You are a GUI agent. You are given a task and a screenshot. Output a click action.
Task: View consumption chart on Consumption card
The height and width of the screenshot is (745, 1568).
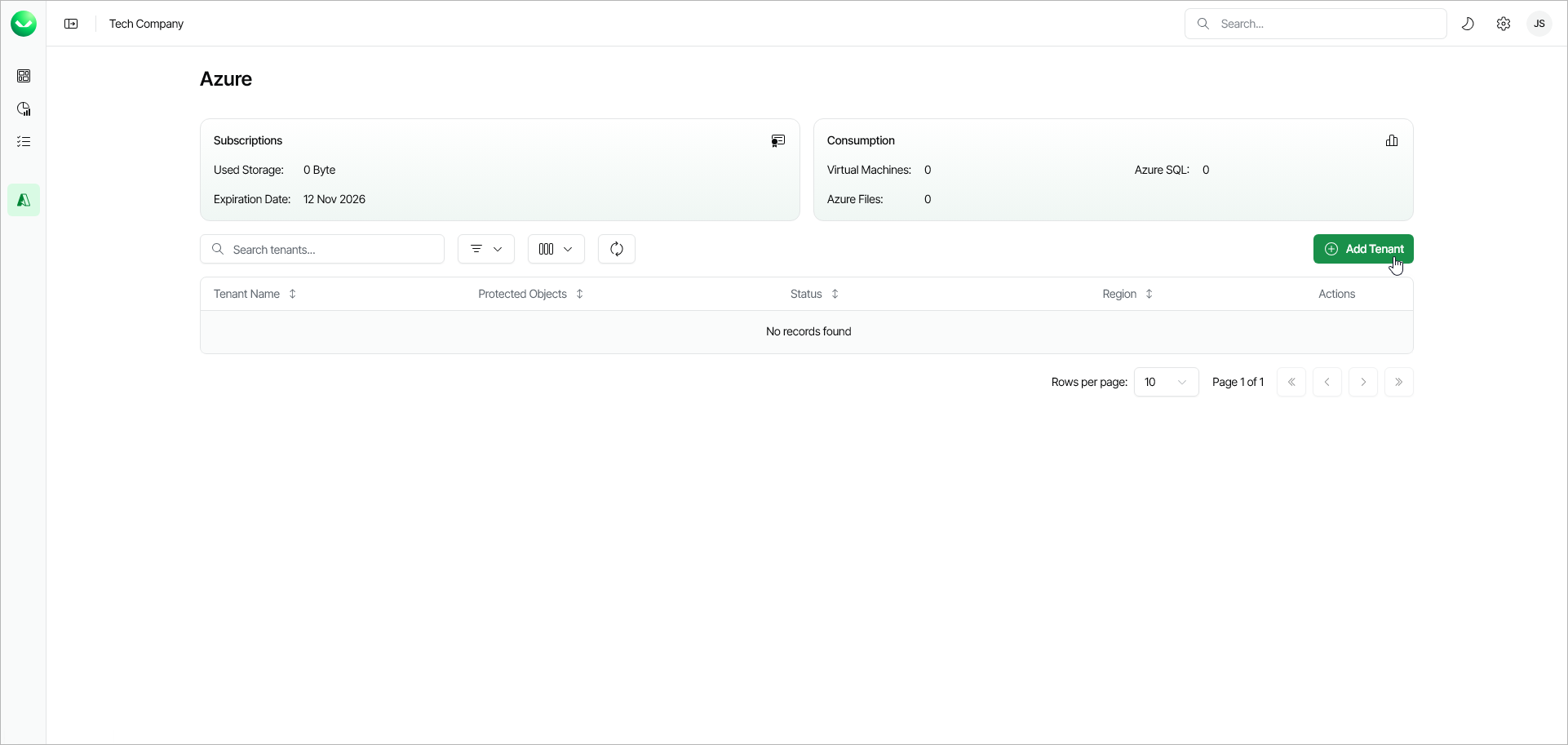(x=1392, y=140)
